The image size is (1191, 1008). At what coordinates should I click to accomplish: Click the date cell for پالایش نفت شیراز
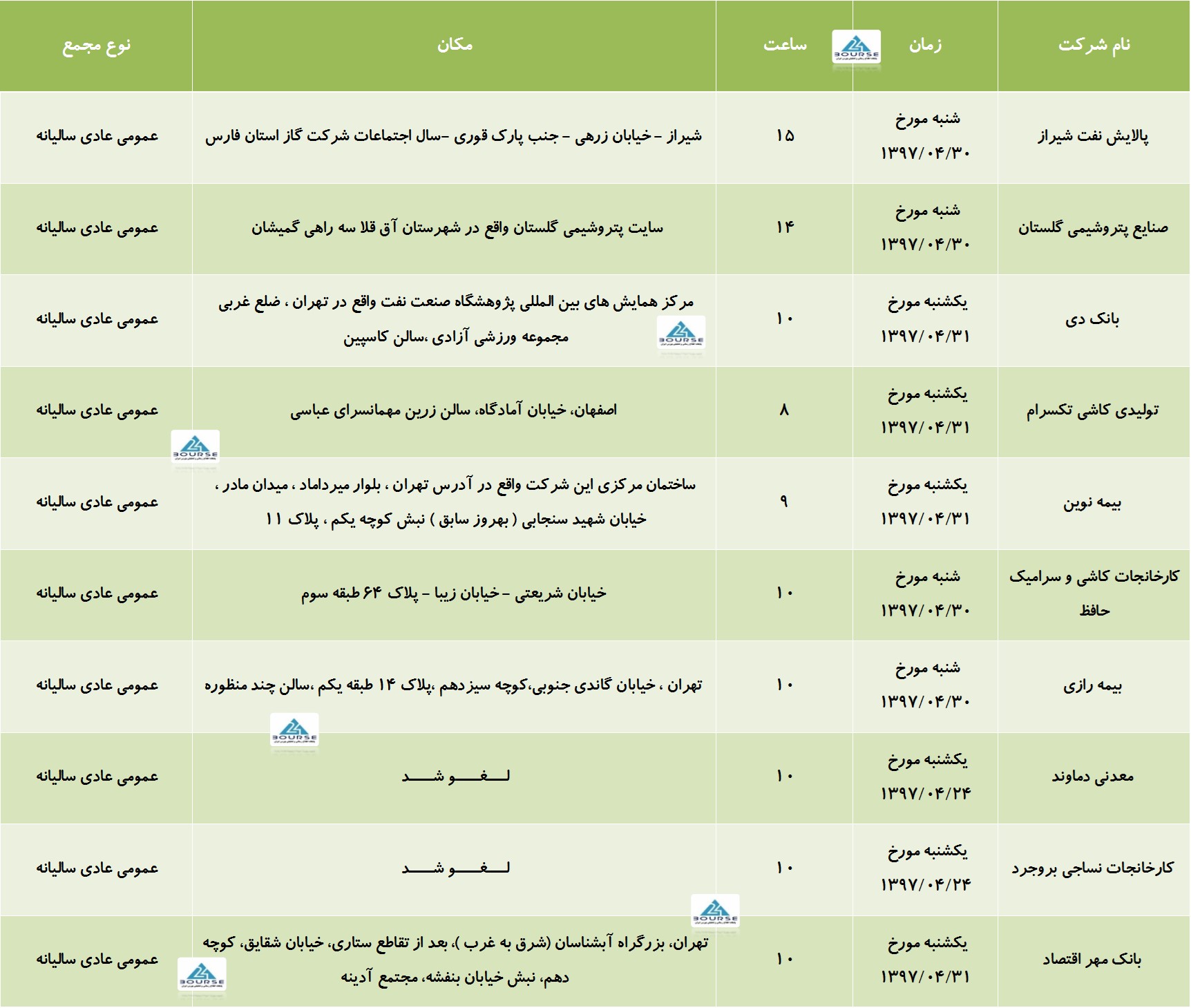[x=926, y=136]
